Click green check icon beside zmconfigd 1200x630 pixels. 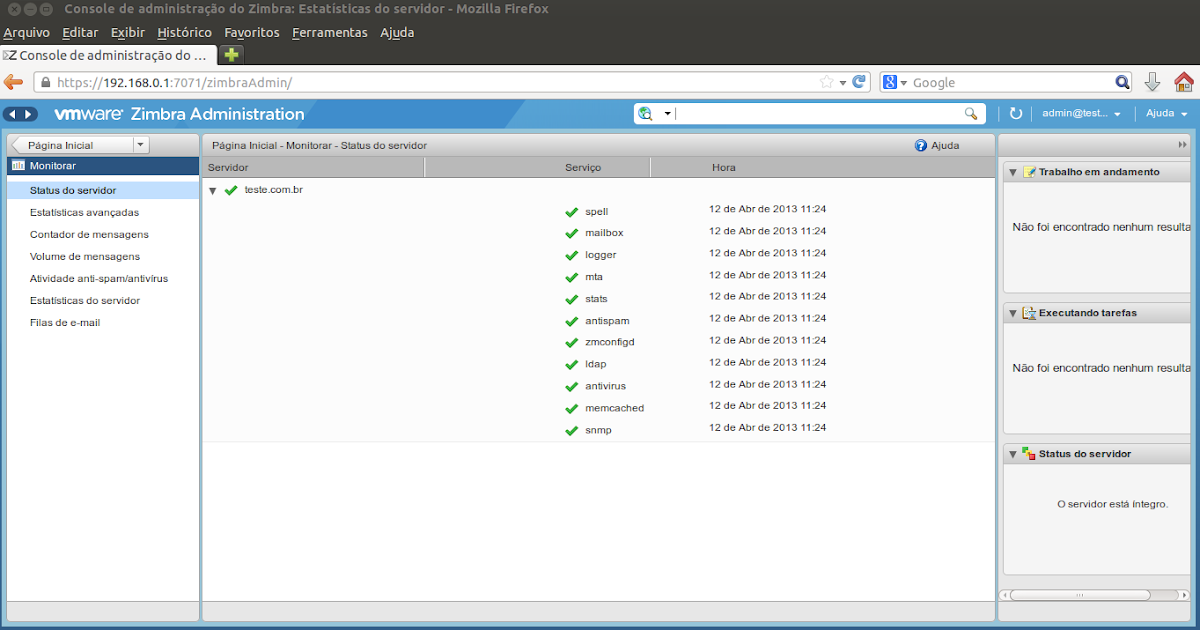571,343
